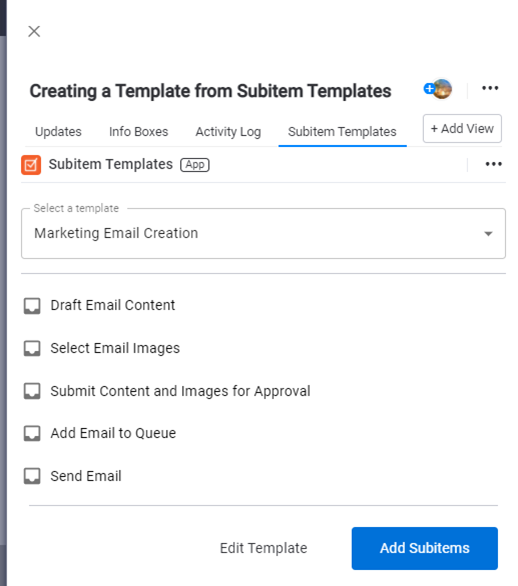Click the user avatar picture
Image resolution: width=518 pixels, height=586 pixels.
tap(443, 89)
